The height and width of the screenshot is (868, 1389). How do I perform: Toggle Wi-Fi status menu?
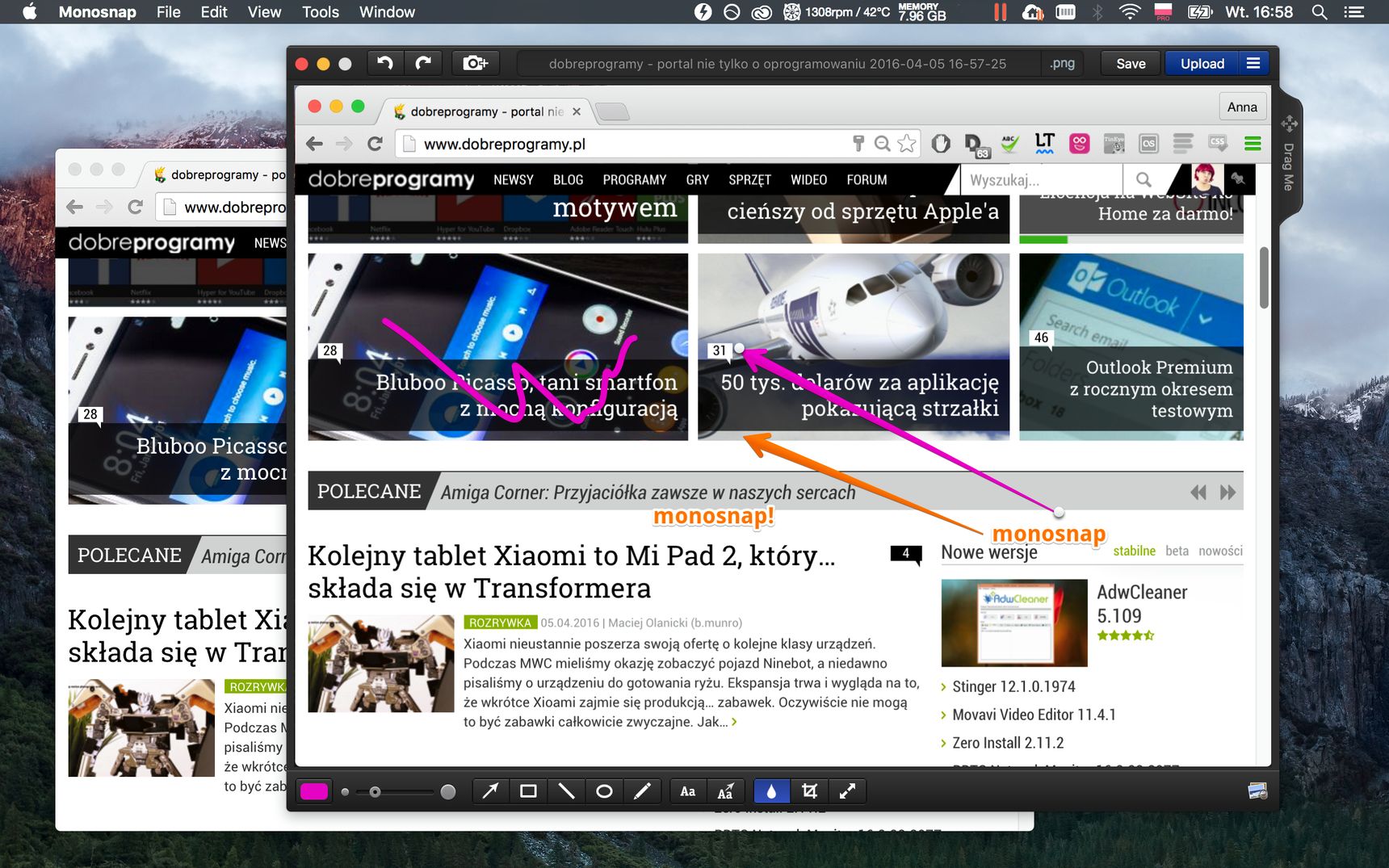coord(1129,12)
